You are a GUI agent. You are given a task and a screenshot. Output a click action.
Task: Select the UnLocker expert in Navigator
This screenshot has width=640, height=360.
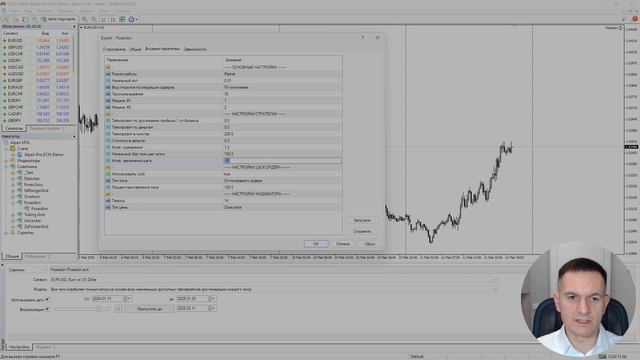coord(33,221)
